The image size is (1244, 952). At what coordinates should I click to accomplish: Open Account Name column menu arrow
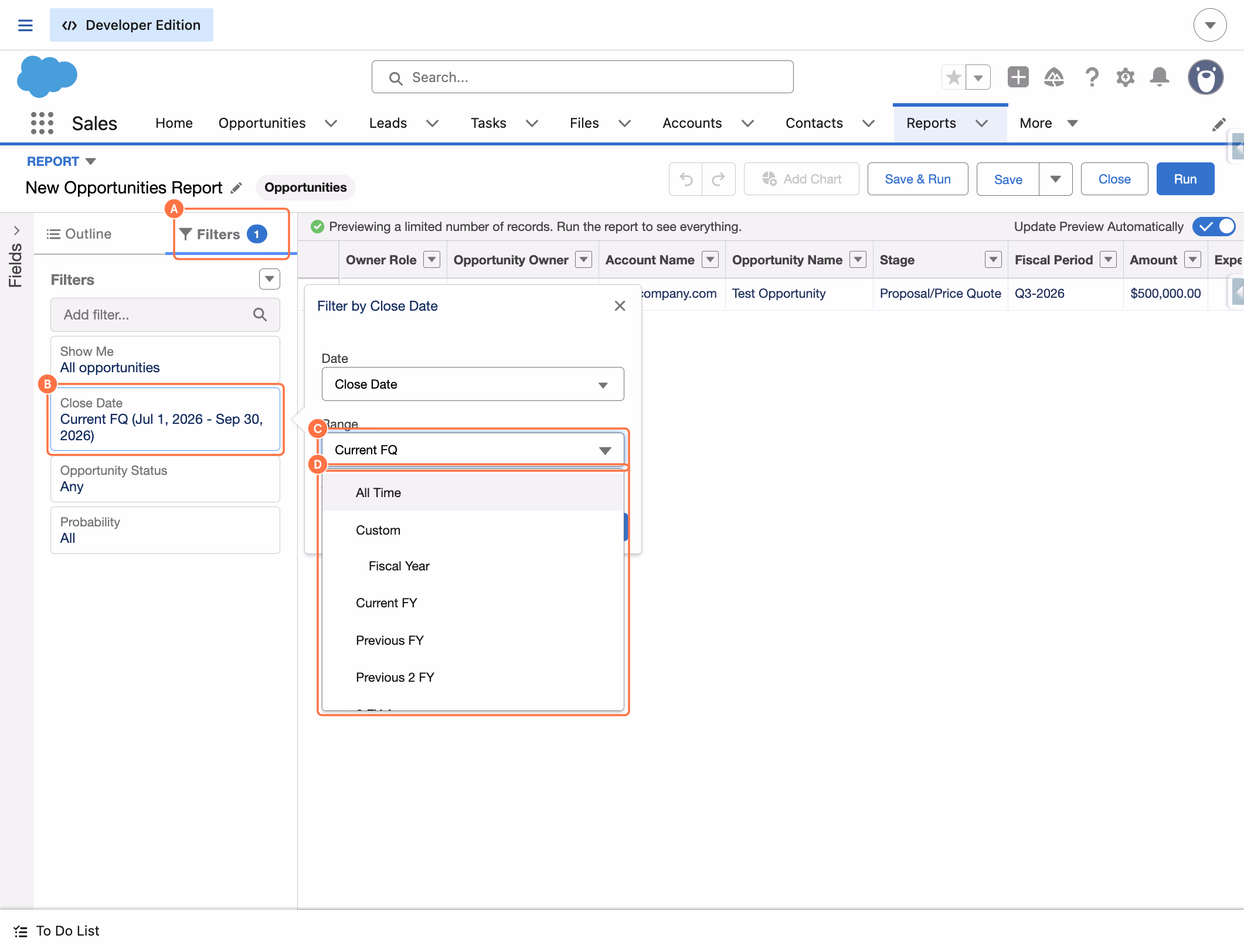[711, 259]
